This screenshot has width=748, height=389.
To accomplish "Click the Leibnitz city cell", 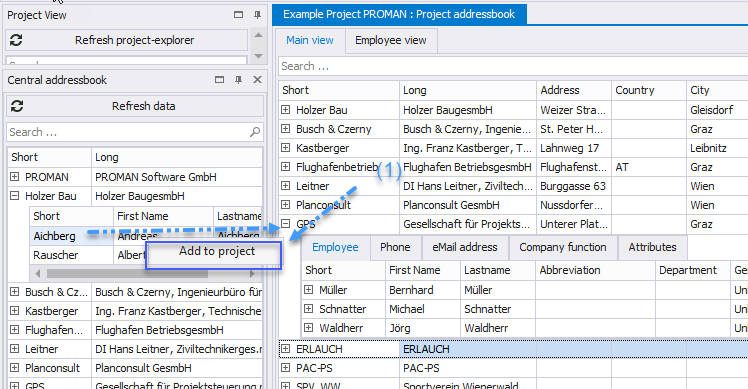I will (x=717, y=148).
